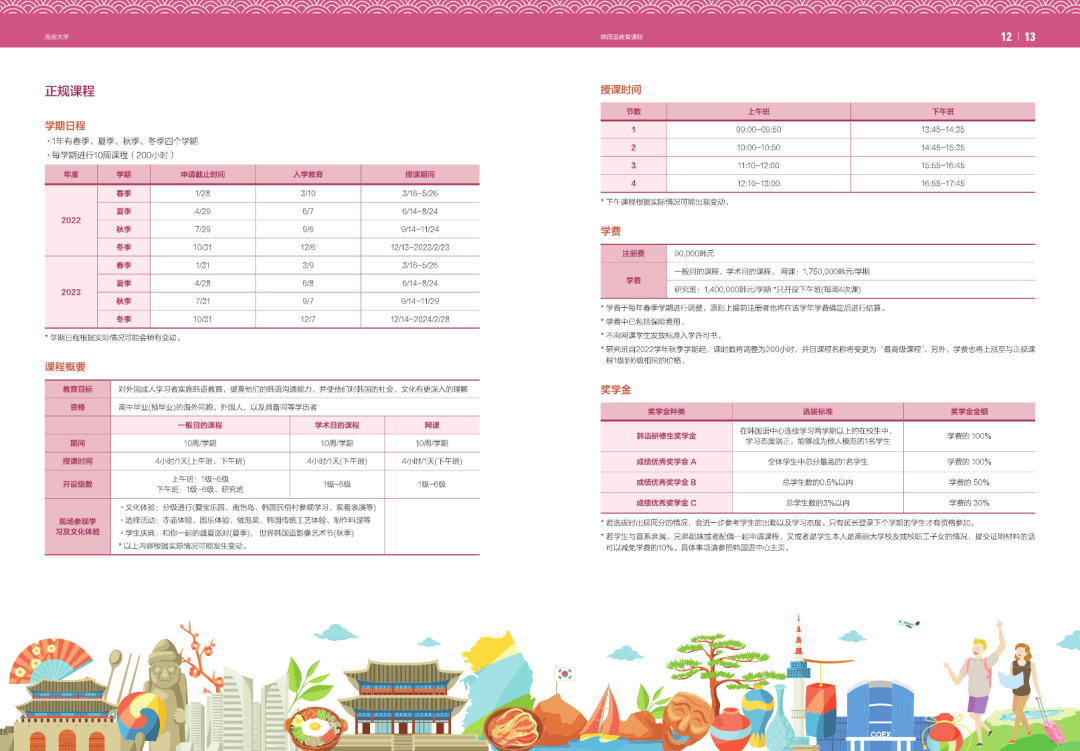This screenshot has height=751, width=1080.
Task: Click page number 13 in header
Action: pos(1030,37)
